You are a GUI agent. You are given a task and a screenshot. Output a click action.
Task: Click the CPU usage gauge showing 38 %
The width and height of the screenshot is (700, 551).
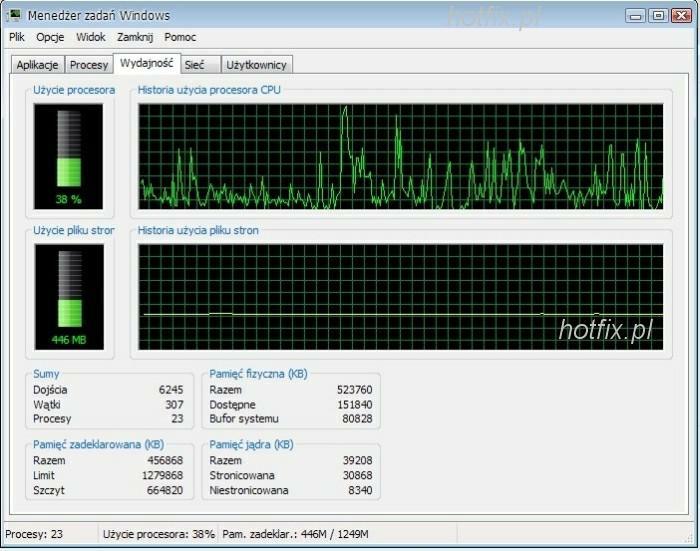coord(68,155)
